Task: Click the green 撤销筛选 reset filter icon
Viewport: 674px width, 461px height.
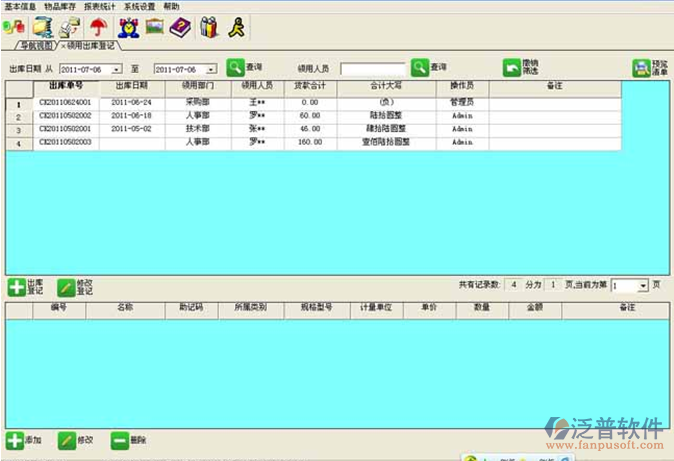Action: tap(511, 68)
